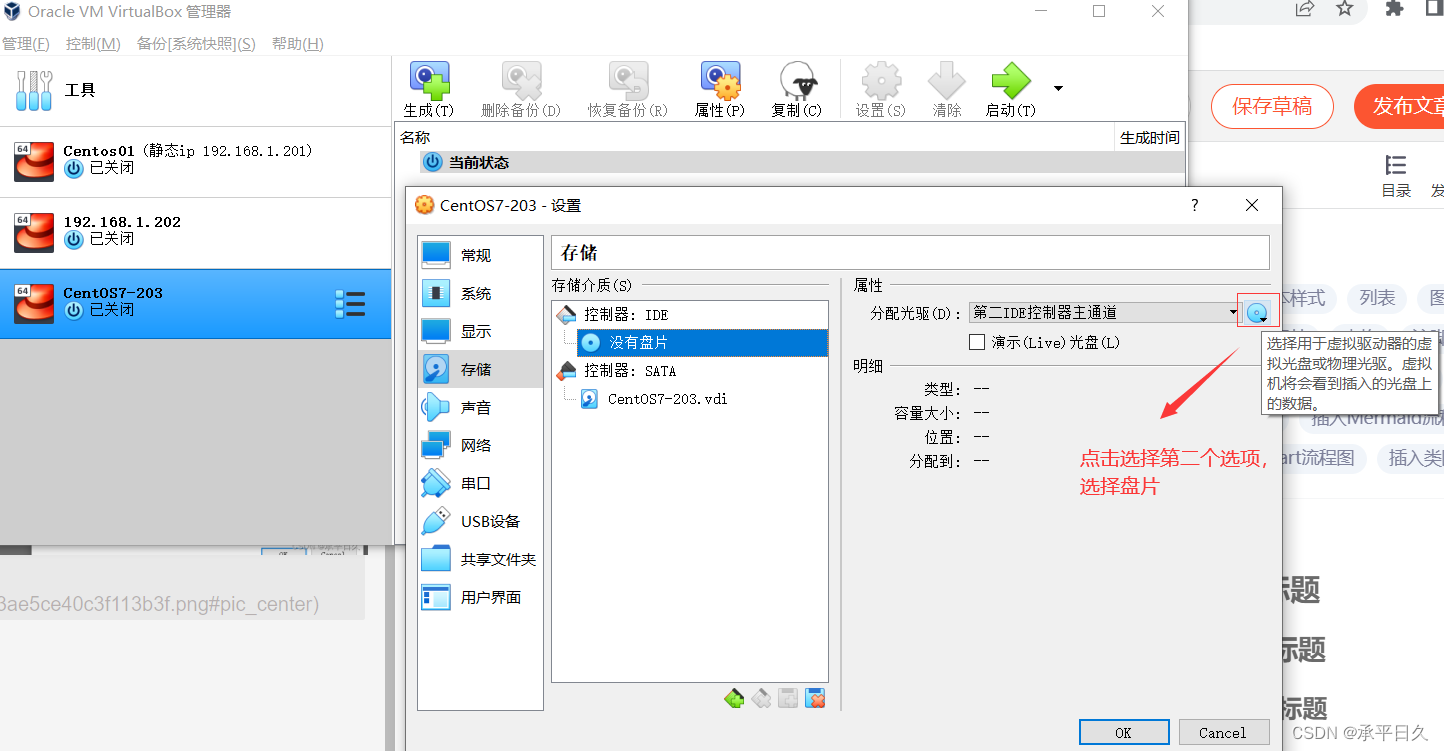Click Cancel in the settings dialog
Image resolution: width=1444 pixels, height=751 pixels.
click(1224, 732)
